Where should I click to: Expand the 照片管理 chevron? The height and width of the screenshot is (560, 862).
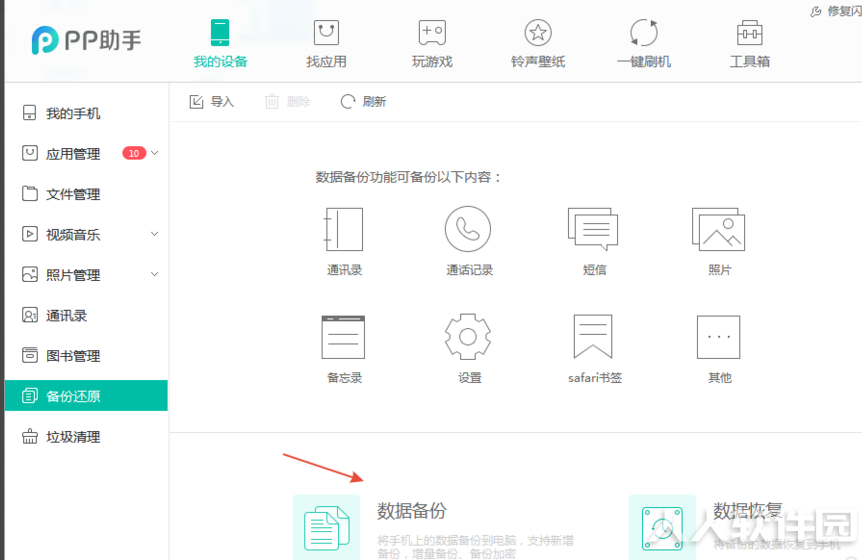pos(155,274)
